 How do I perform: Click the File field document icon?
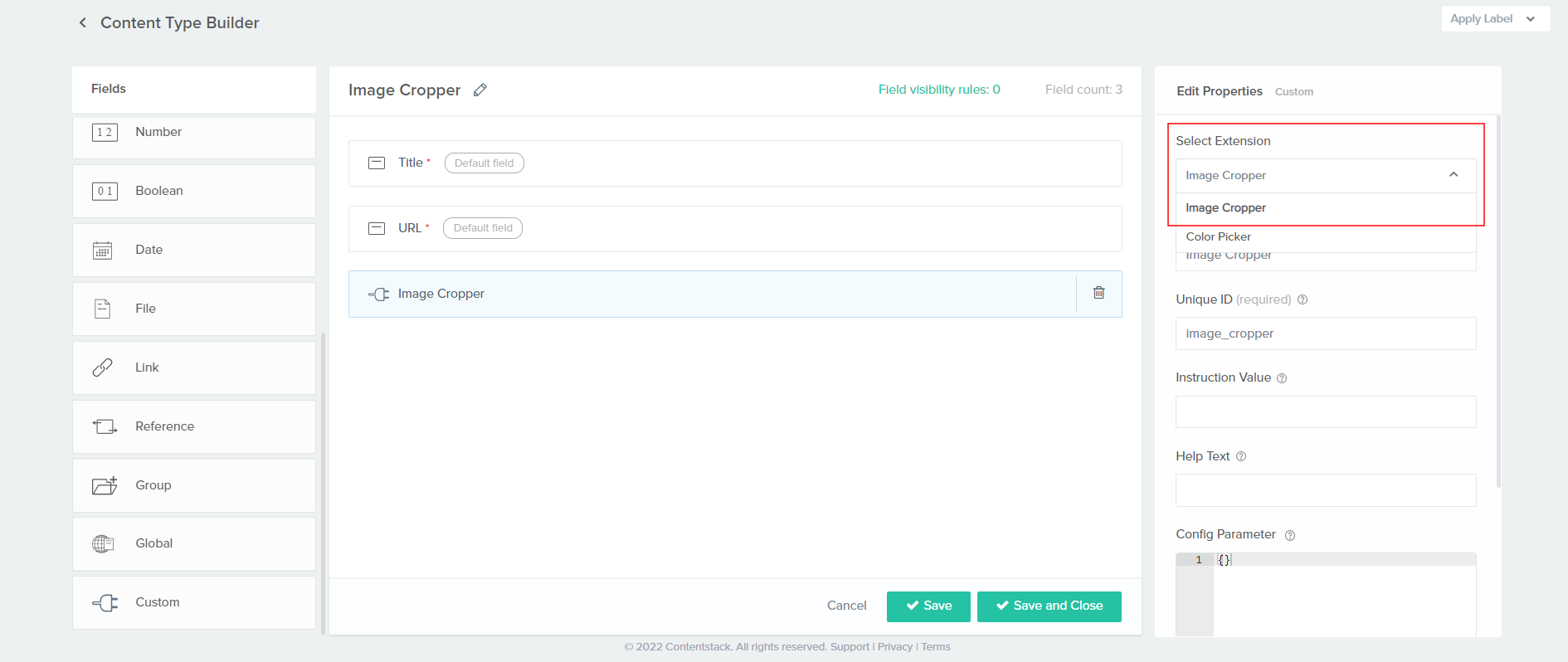103,309
